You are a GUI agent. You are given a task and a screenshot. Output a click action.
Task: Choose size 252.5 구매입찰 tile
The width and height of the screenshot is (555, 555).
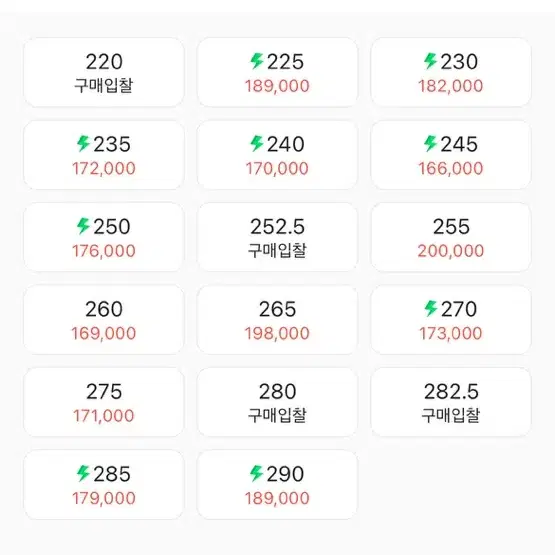[277, 237]
